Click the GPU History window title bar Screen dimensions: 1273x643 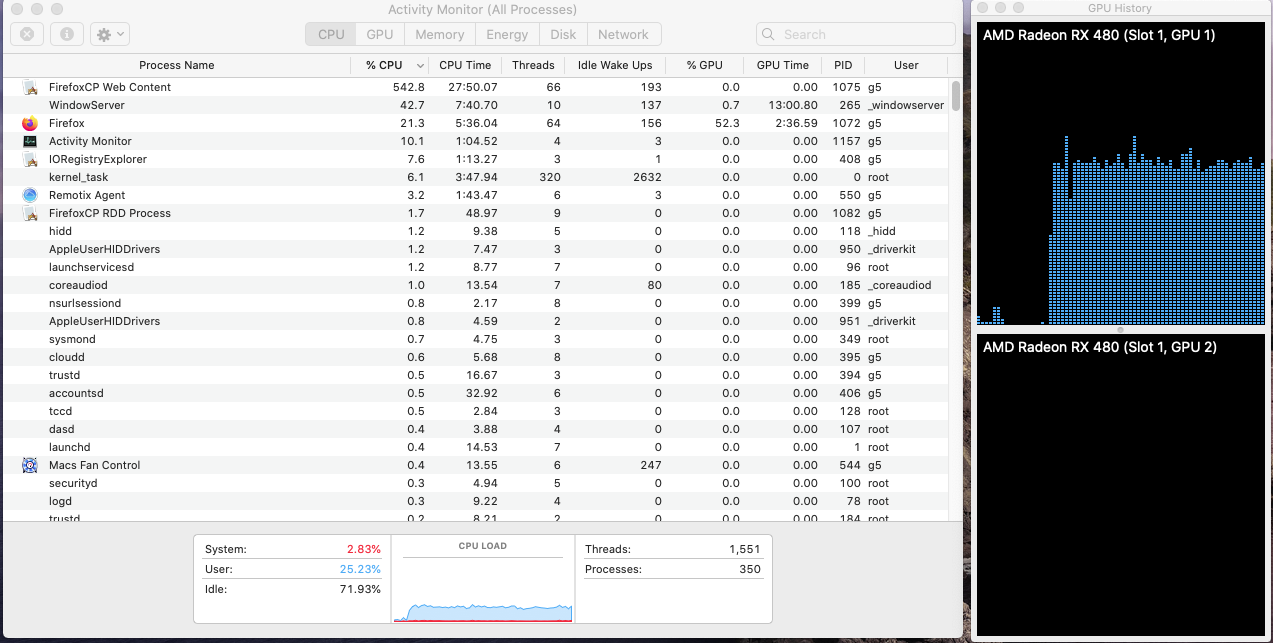point(1121,8)
